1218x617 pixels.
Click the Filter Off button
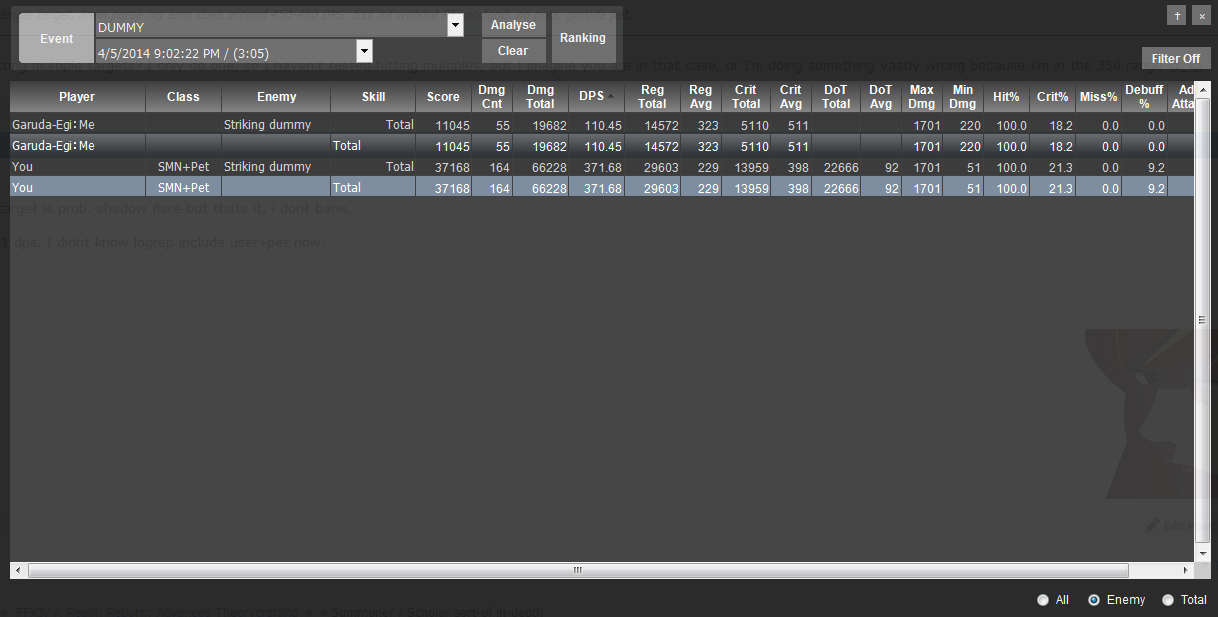[x=1176, y=59]
